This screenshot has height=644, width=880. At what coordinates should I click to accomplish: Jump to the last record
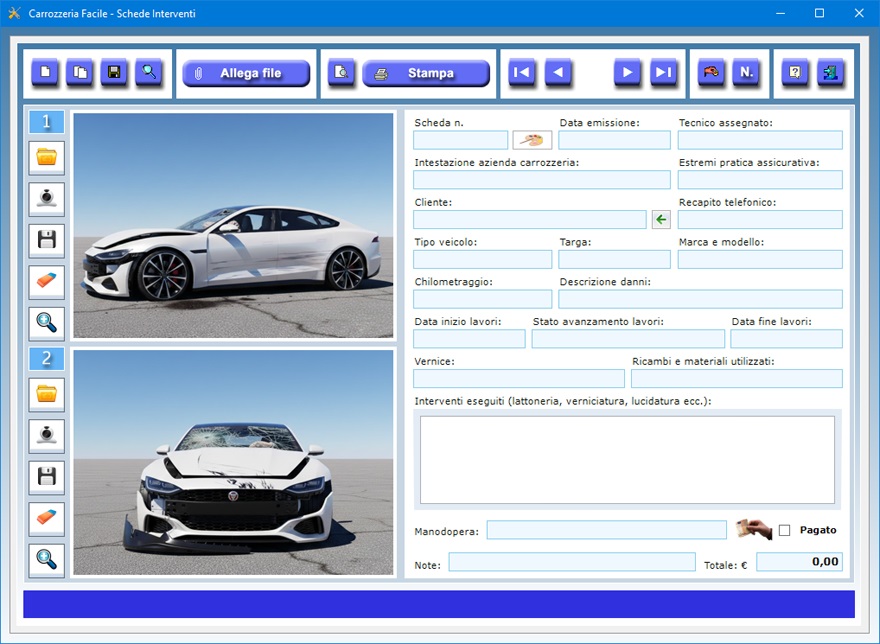pyautogui.click(x=664, y=73)
